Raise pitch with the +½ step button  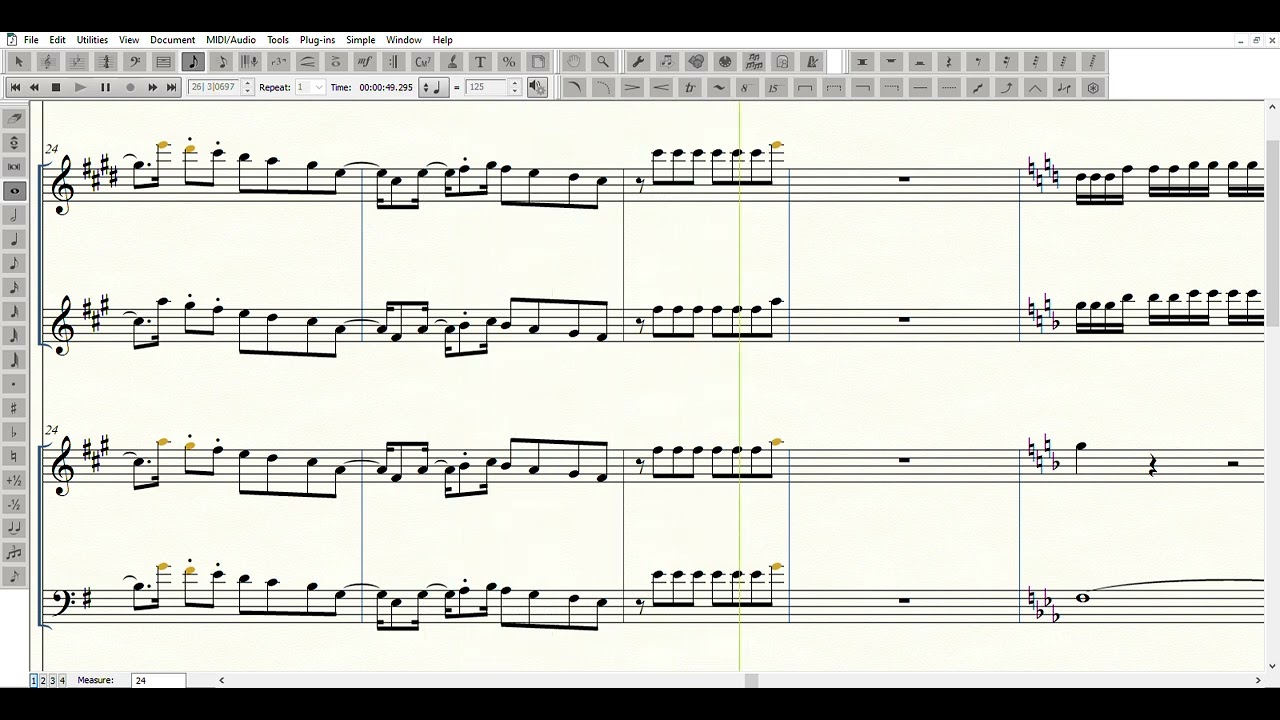point(15,480)
